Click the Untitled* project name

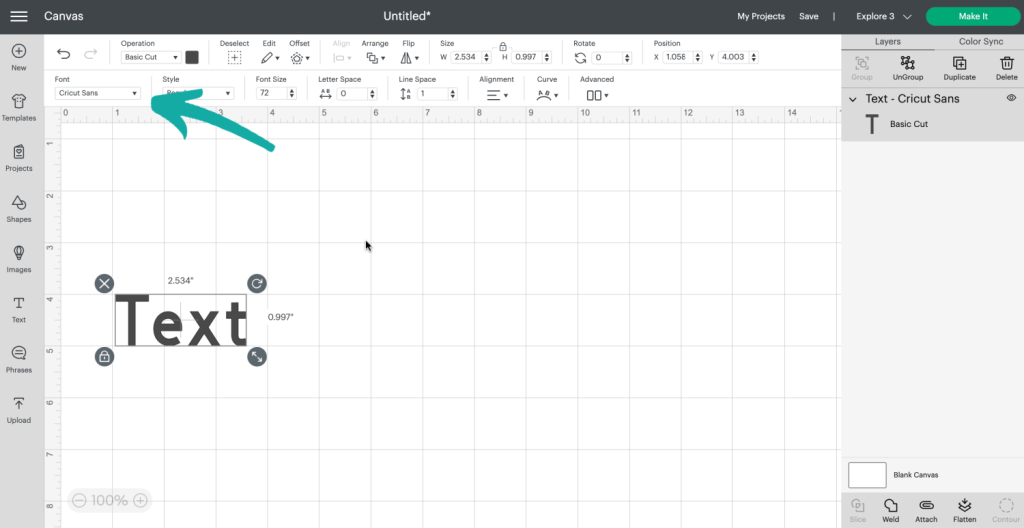pos(407,16)
